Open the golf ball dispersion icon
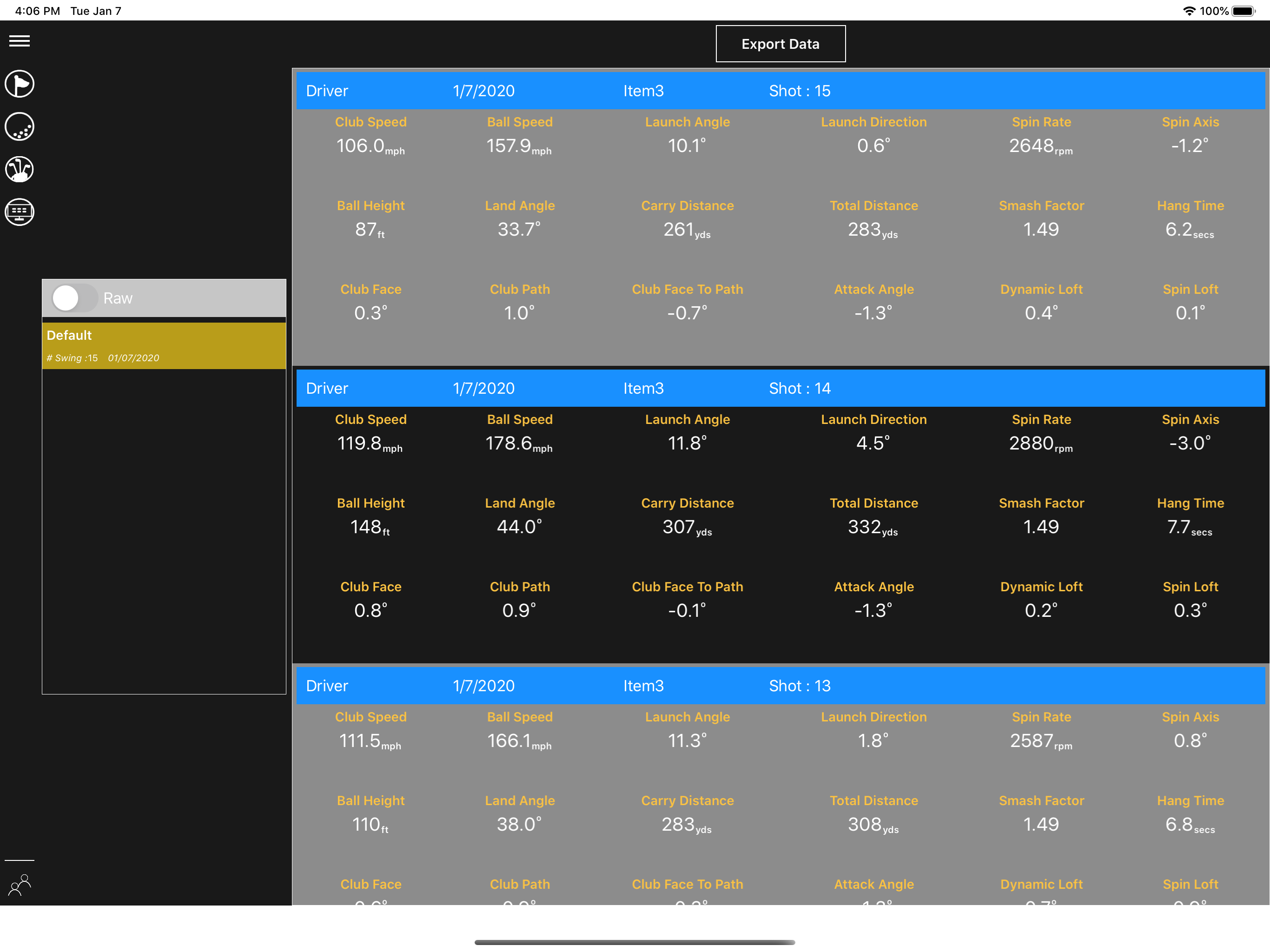This screenshot has width=1270, height=952. click(20, 127)
